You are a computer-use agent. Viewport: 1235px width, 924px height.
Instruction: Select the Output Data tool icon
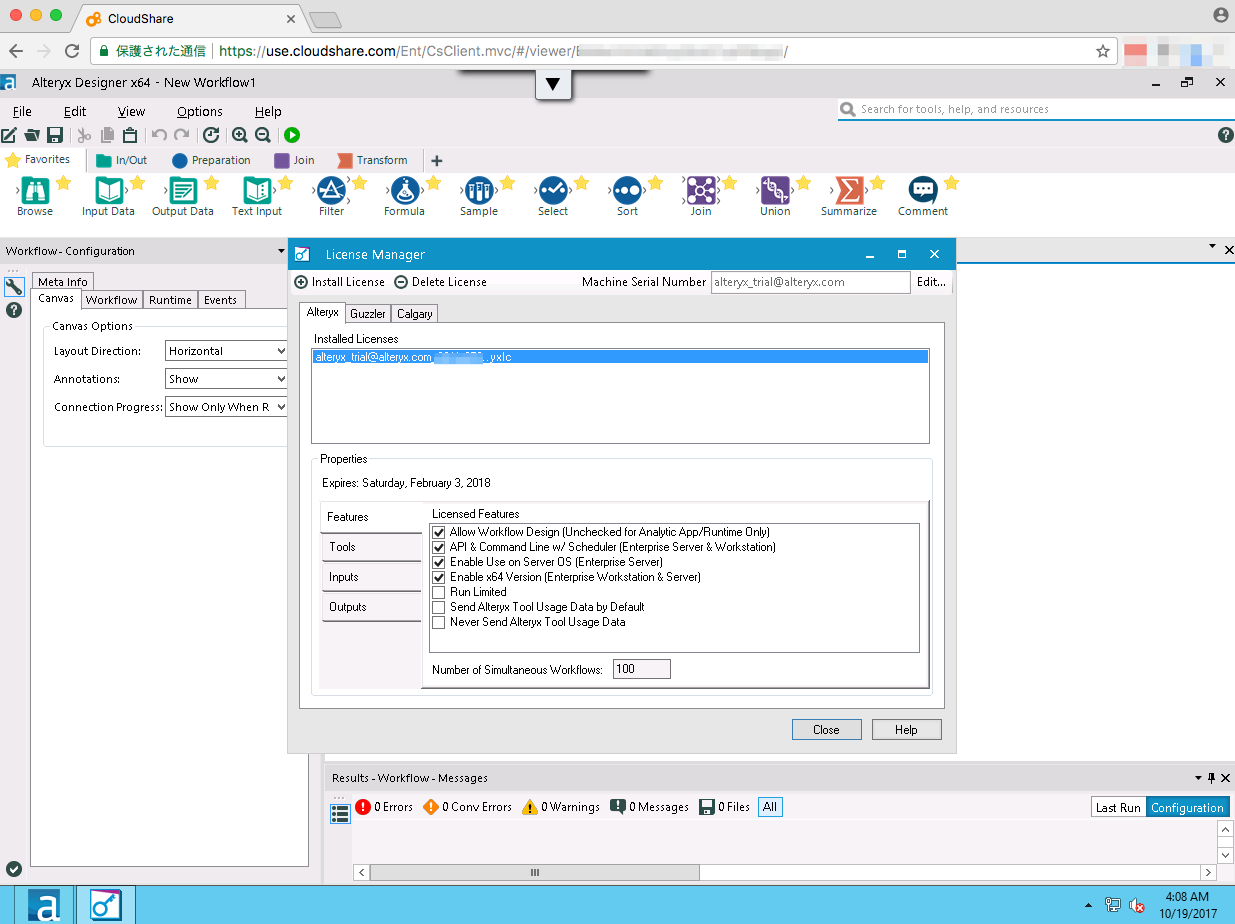pos(183,190)
